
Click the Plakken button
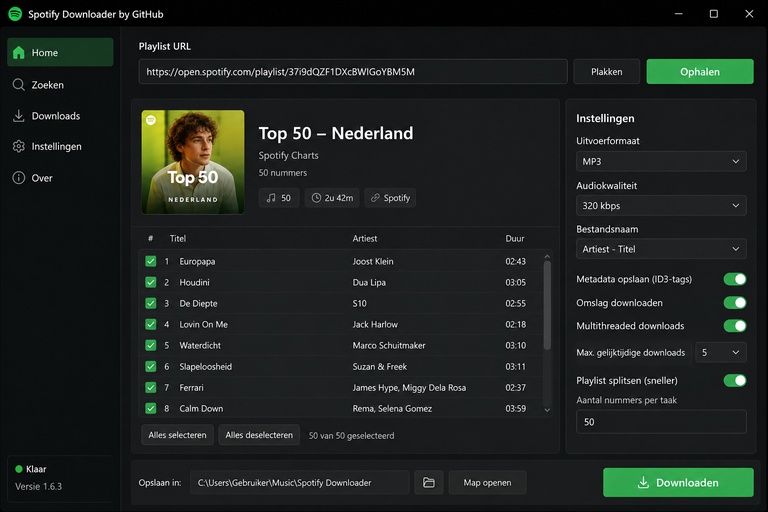click(606, 72)
